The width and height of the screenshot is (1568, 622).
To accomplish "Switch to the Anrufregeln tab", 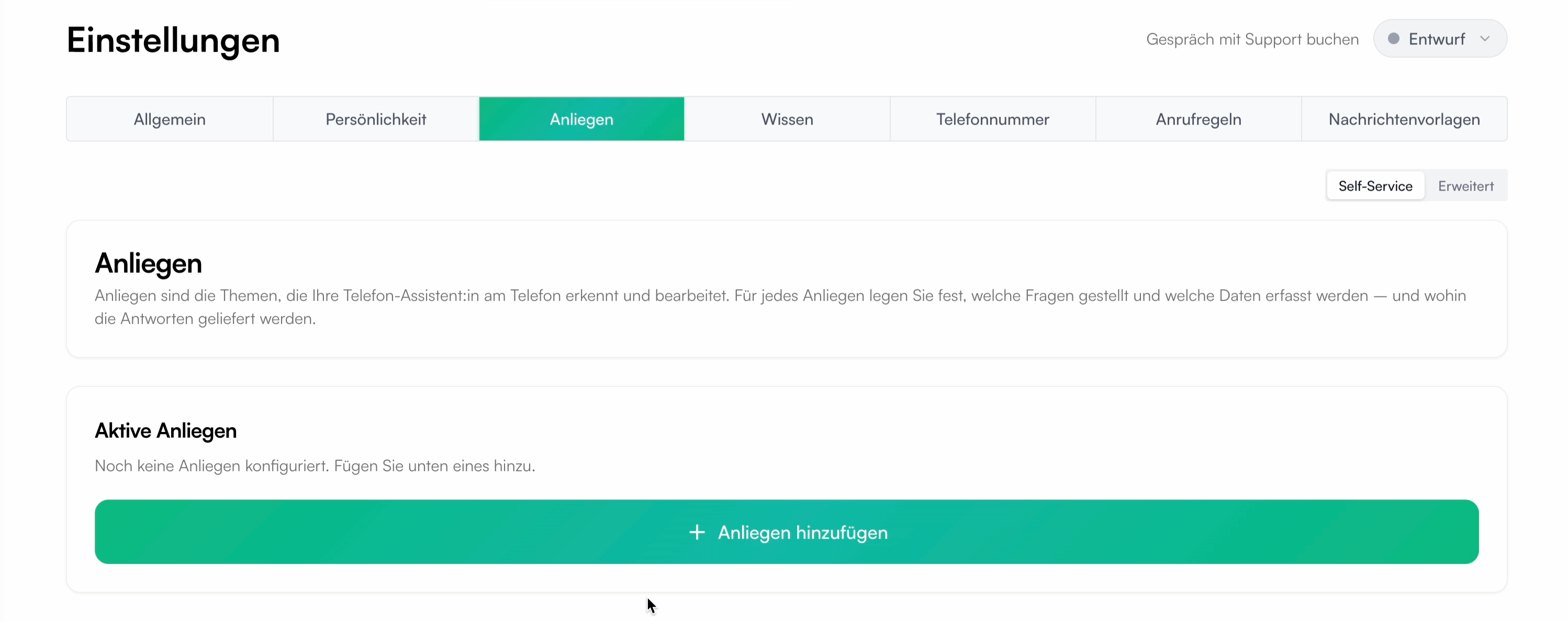I will tap(1199, 119).
